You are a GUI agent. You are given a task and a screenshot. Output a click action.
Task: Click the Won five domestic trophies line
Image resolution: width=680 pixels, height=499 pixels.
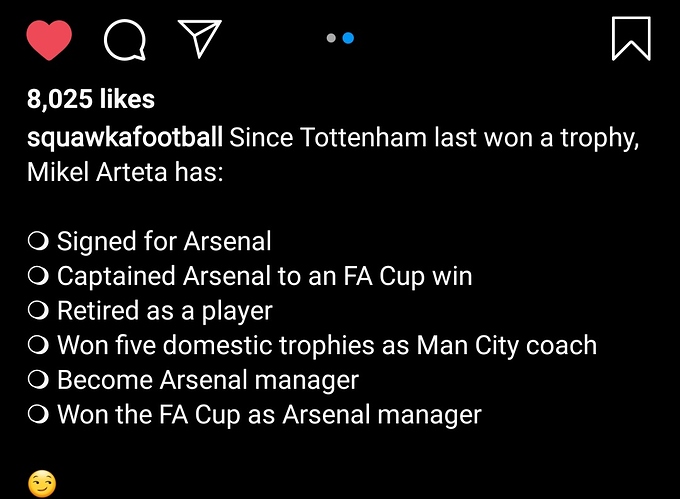[327, 346]
